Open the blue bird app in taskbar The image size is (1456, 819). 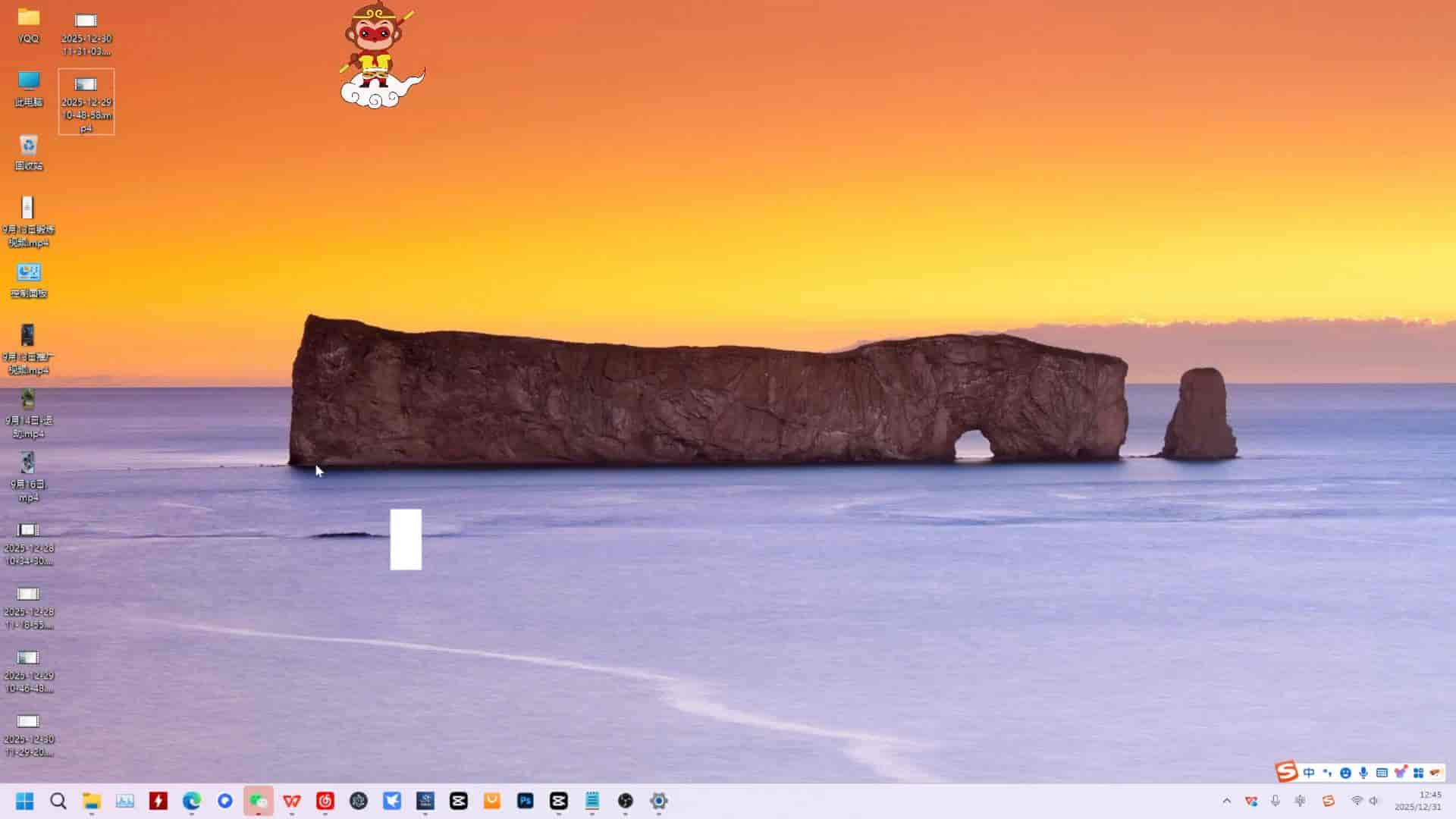pos(392,801)
